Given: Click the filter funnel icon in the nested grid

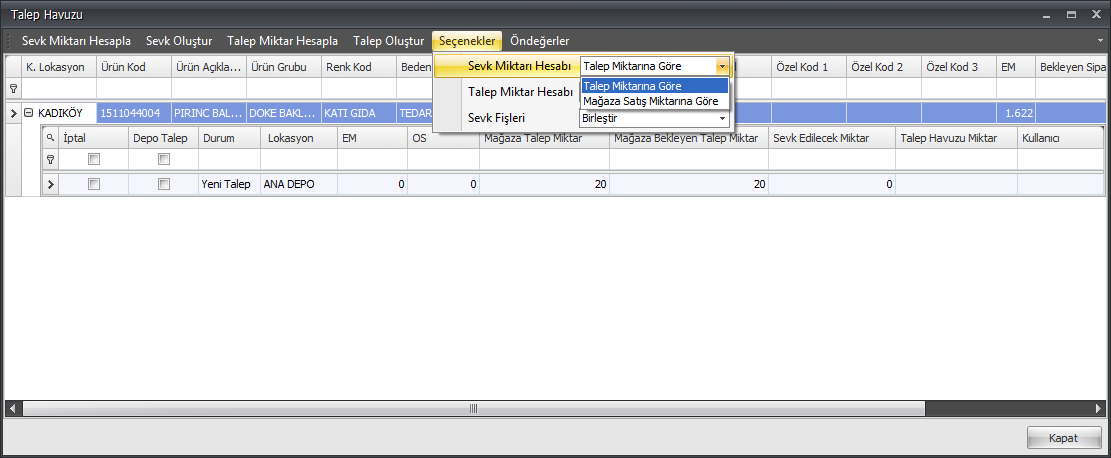Looking at the screenshot, I should [x=50, y=159].
